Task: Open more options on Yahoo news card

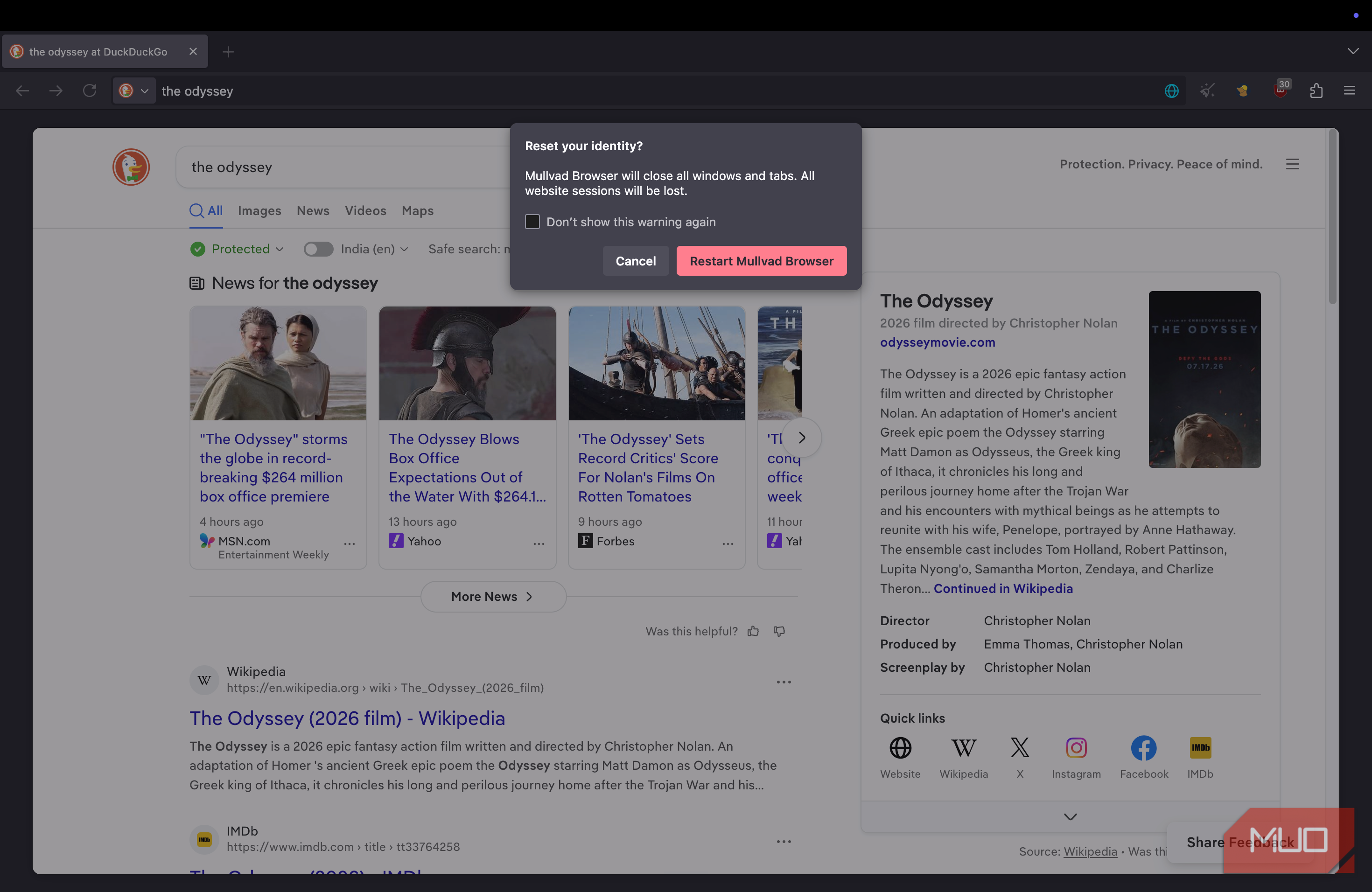Action: 539,544
